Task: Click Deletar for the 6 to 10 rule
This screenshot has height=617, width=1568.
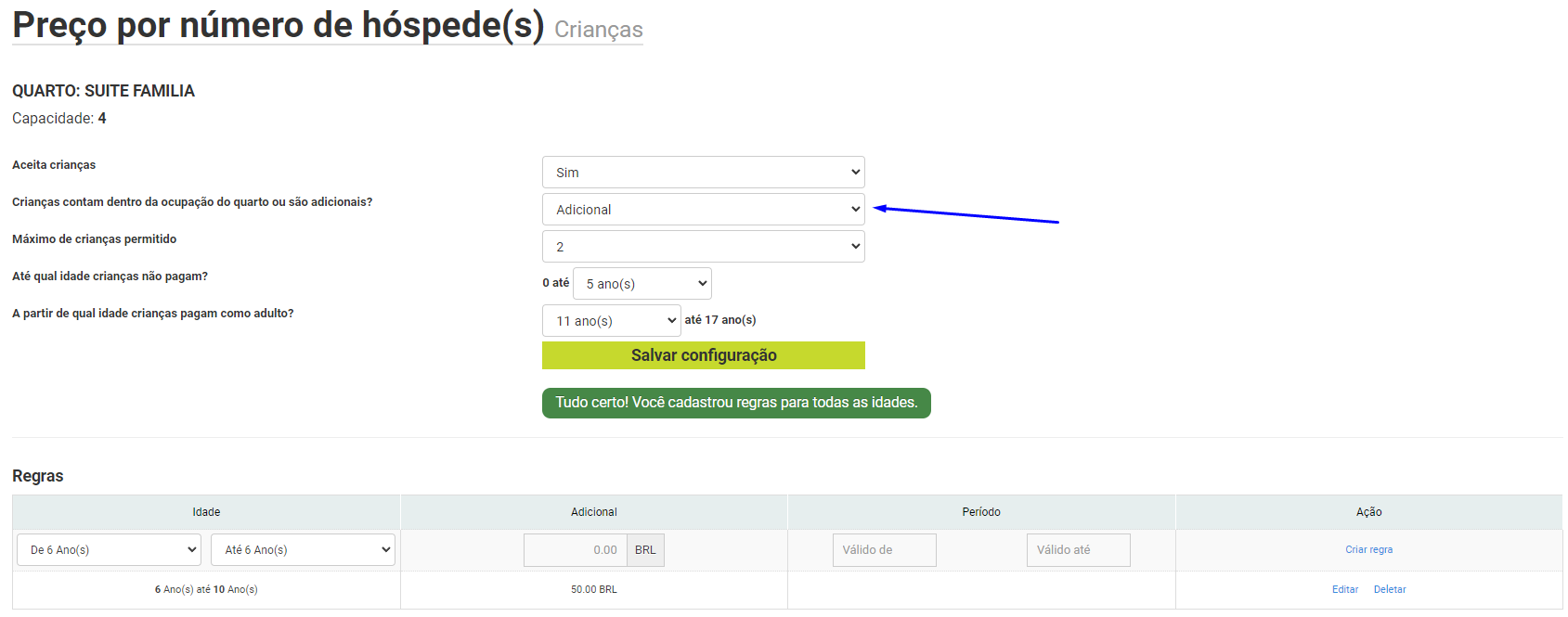Action: pyautogui.click(x=1390, y=589)
